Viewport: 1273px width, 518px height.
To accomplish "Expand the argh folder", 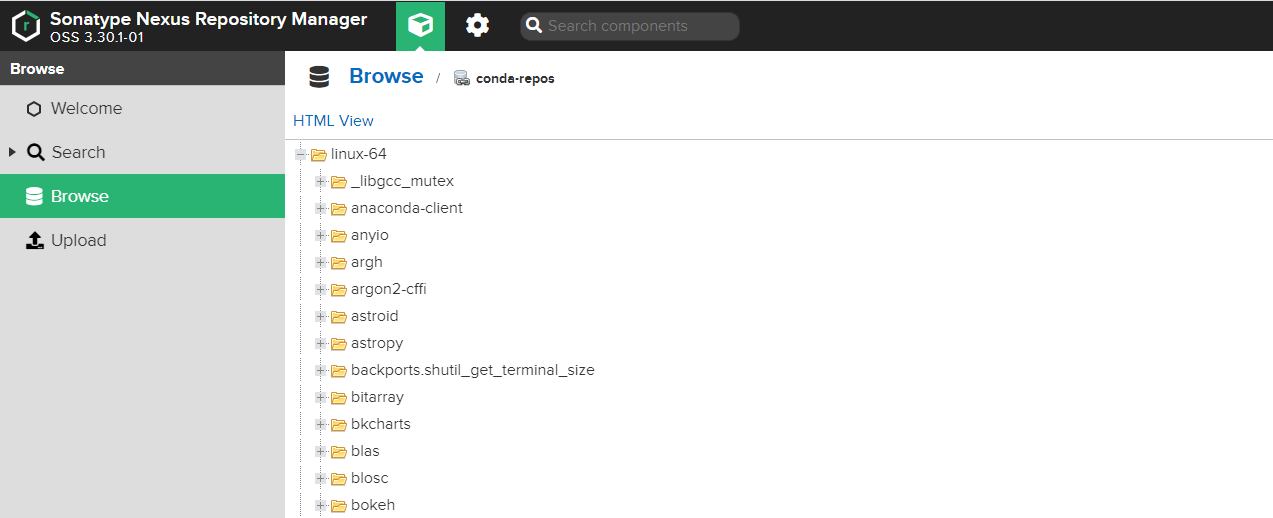I will pyautogui.click(x=320, y=262).
